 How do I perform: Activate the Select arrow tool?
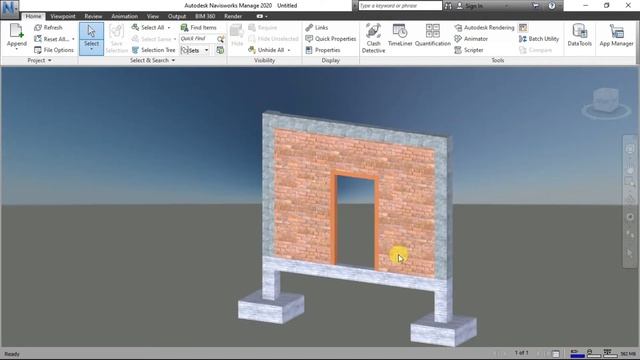(91, 31)
